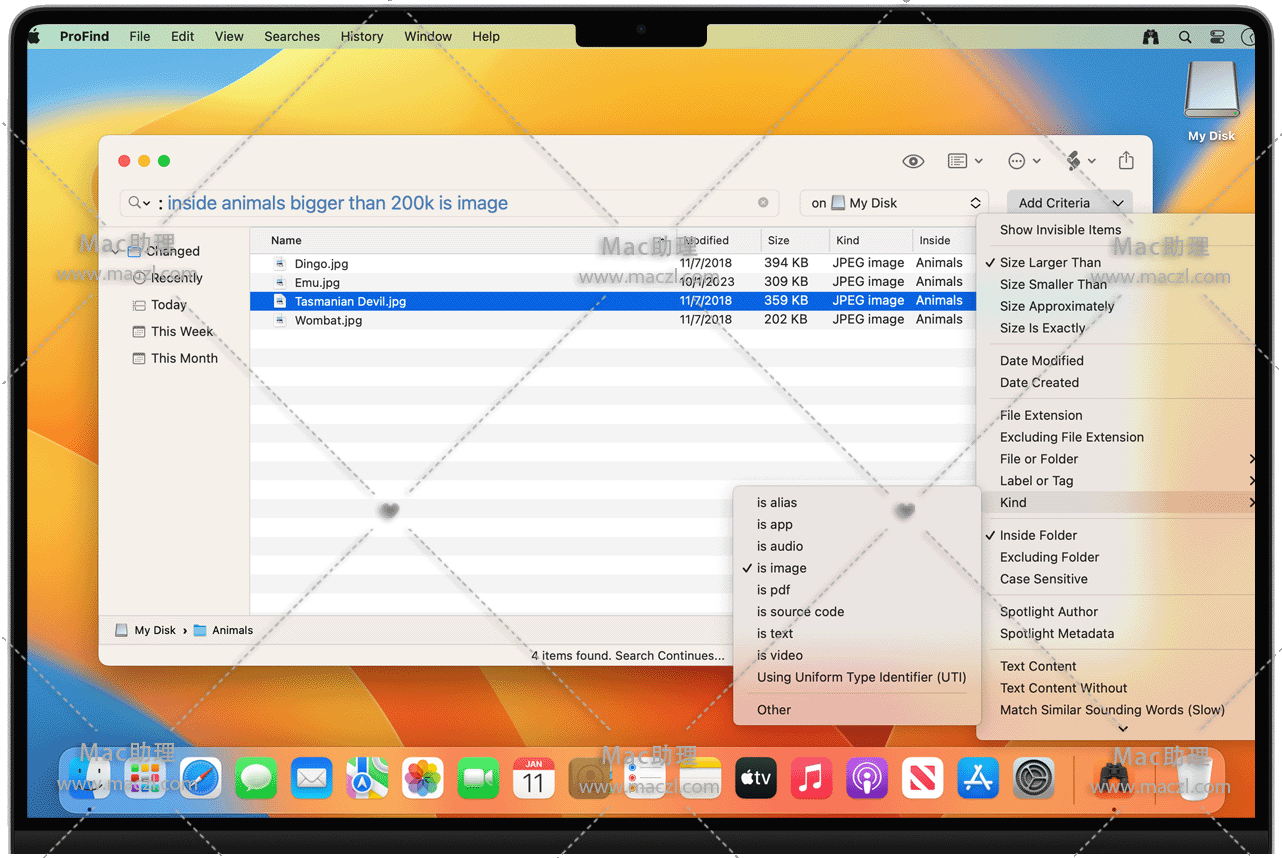Image resolution: width=1282 pixels, height=858 pixels.
Task: Open the Searches menu in menu bar
Action: click(x=292, y=36)
